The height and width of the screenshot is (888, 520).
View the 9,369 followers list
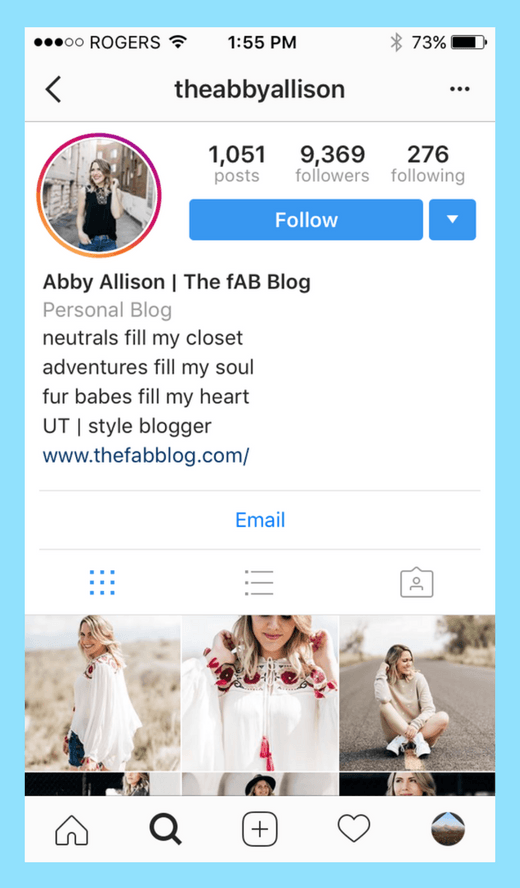332,163
